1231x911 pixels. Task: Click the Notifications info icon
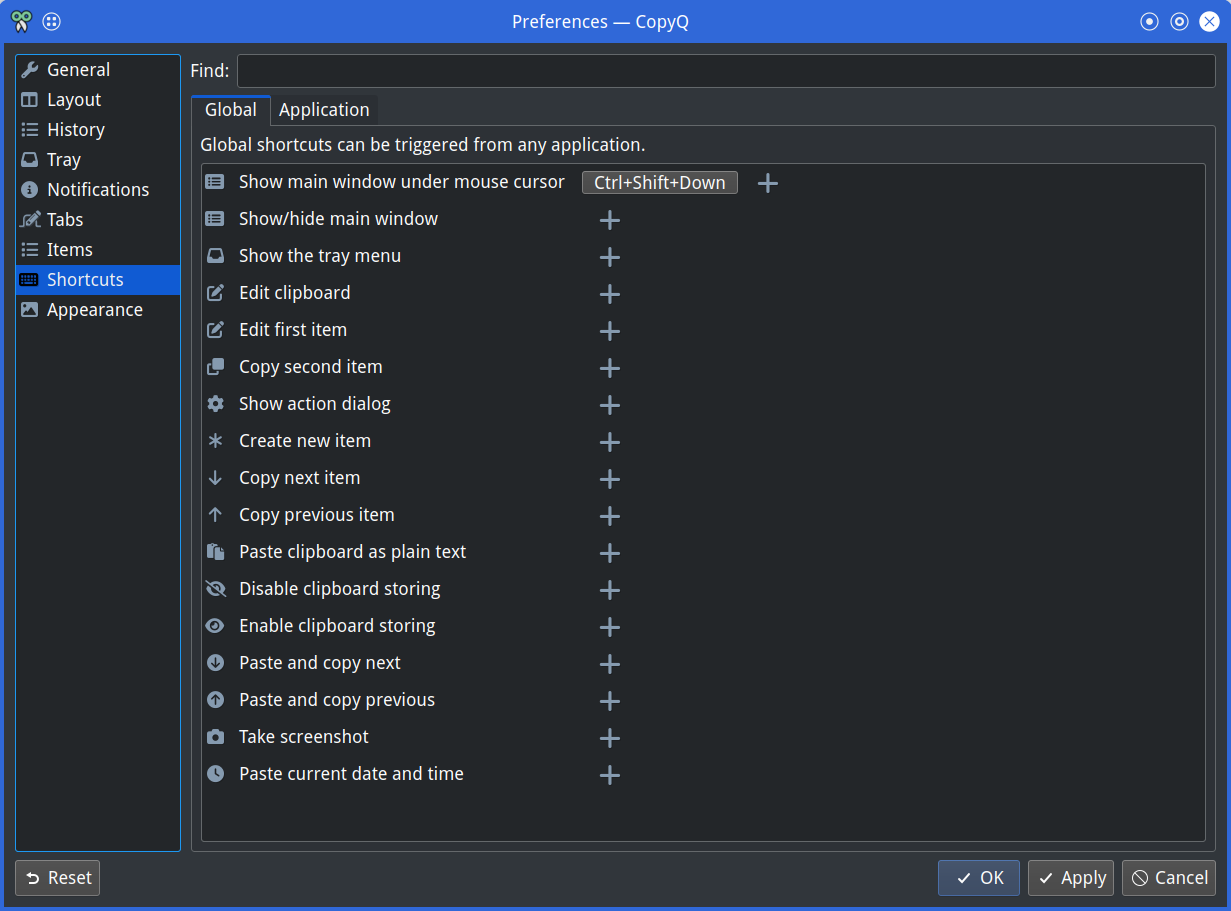click(28, 189)
